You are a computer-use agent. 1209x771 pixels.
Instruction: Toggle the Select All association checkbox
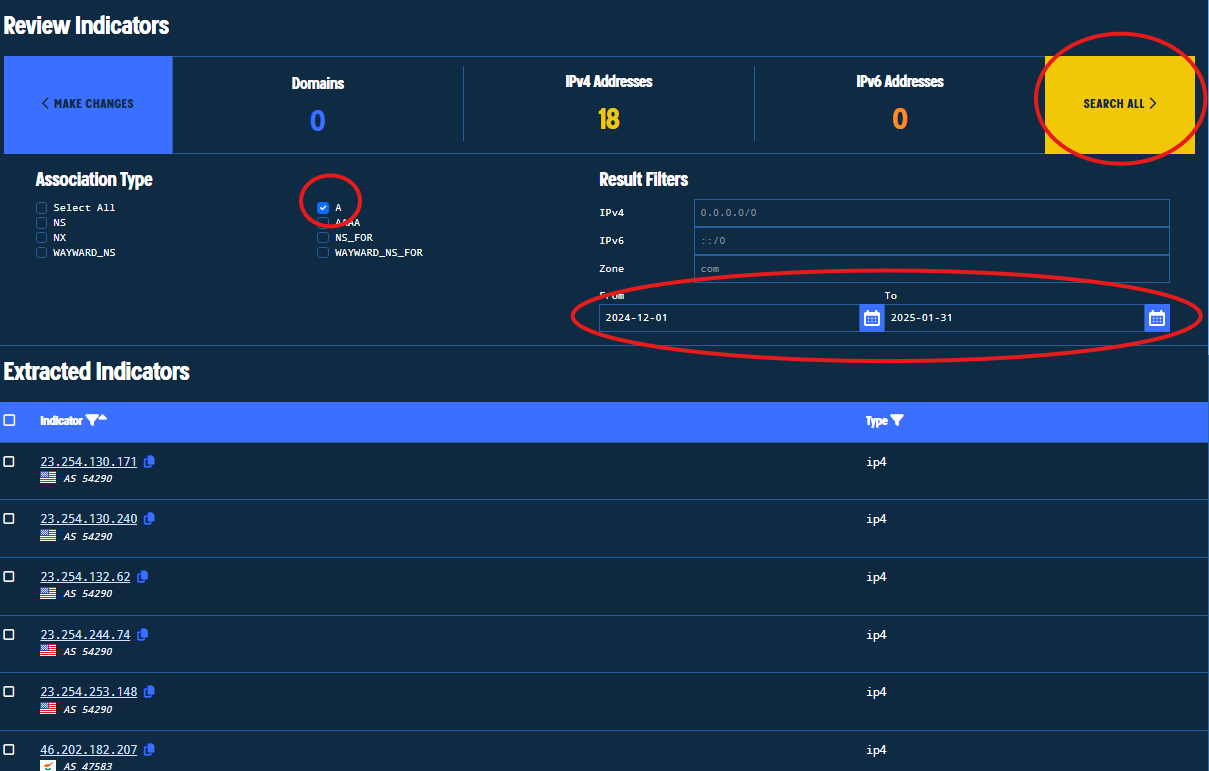point(42,208)
